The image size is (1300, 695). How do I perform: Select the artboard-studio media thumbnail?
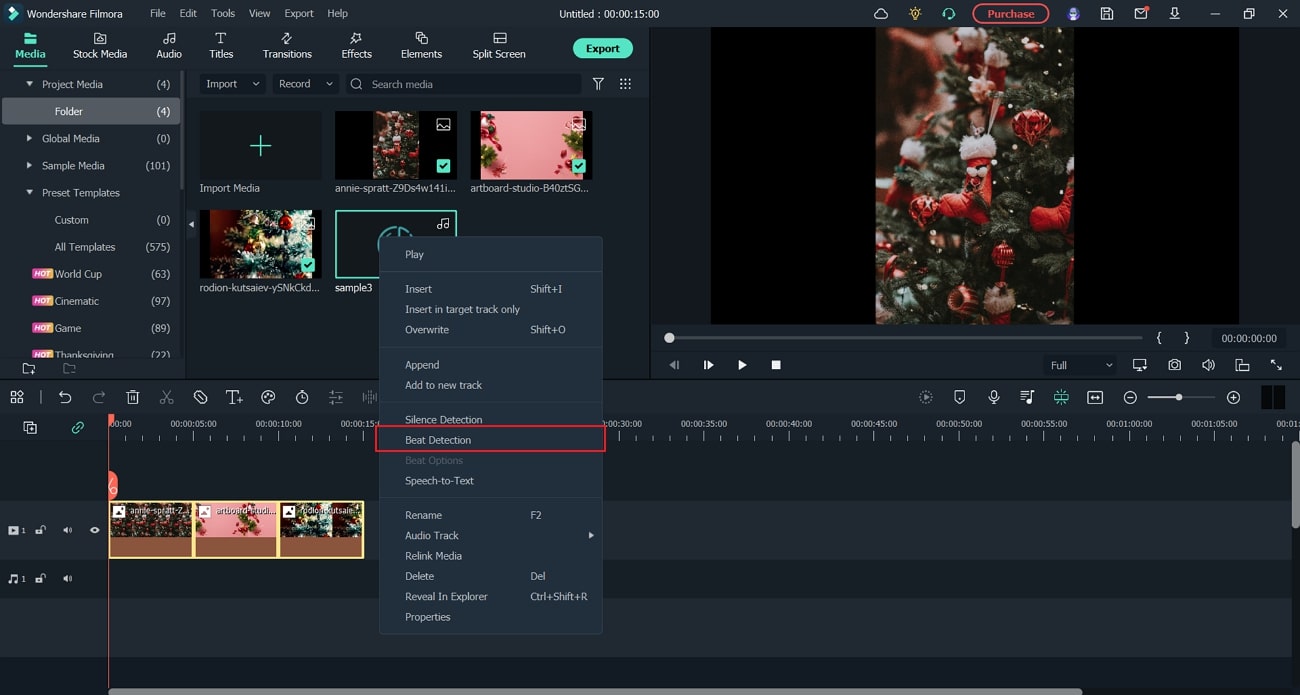click(531, 145)
